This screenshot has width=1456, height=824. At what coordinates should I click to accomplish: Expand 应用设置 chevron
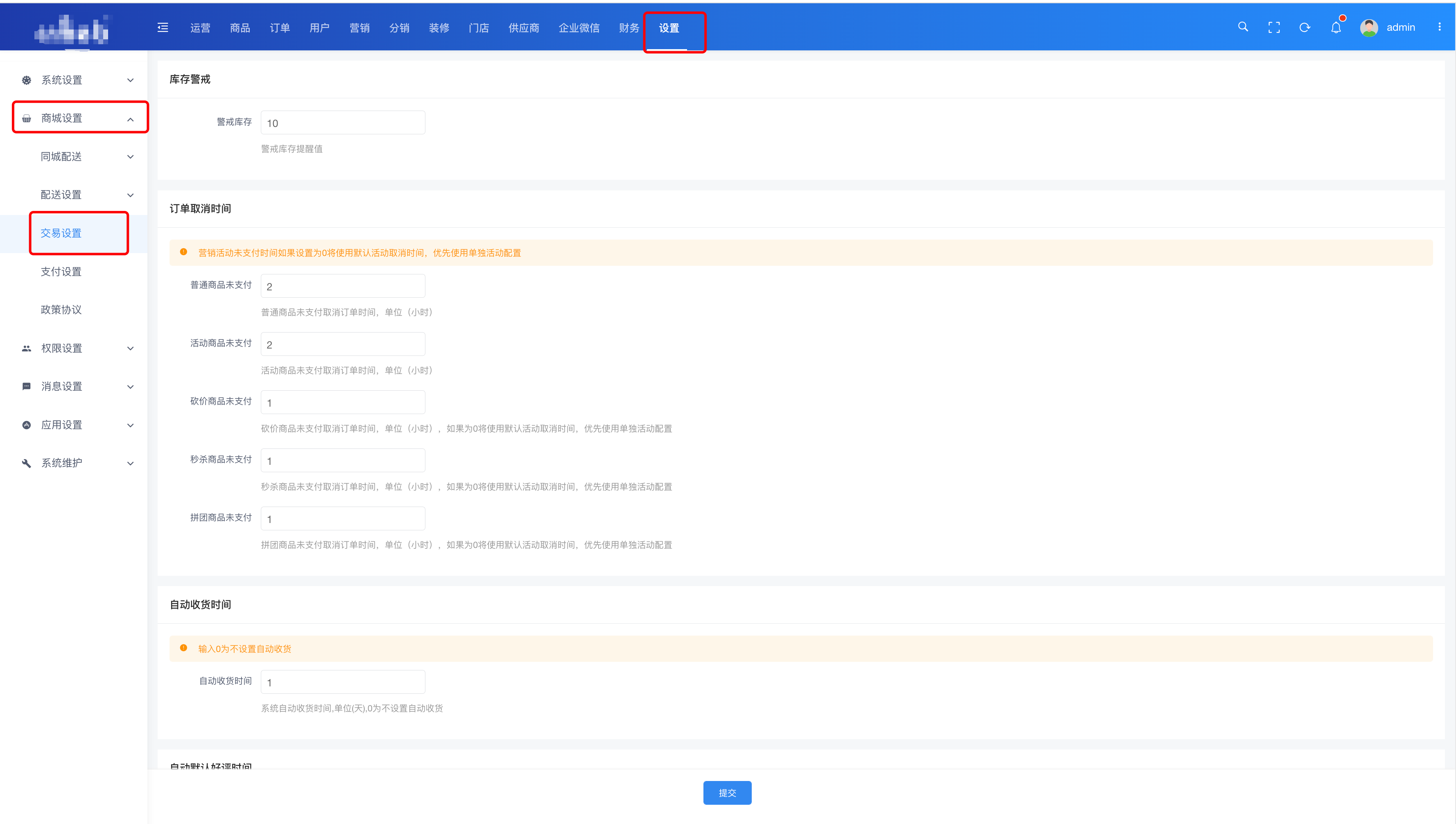click(131, 425)
